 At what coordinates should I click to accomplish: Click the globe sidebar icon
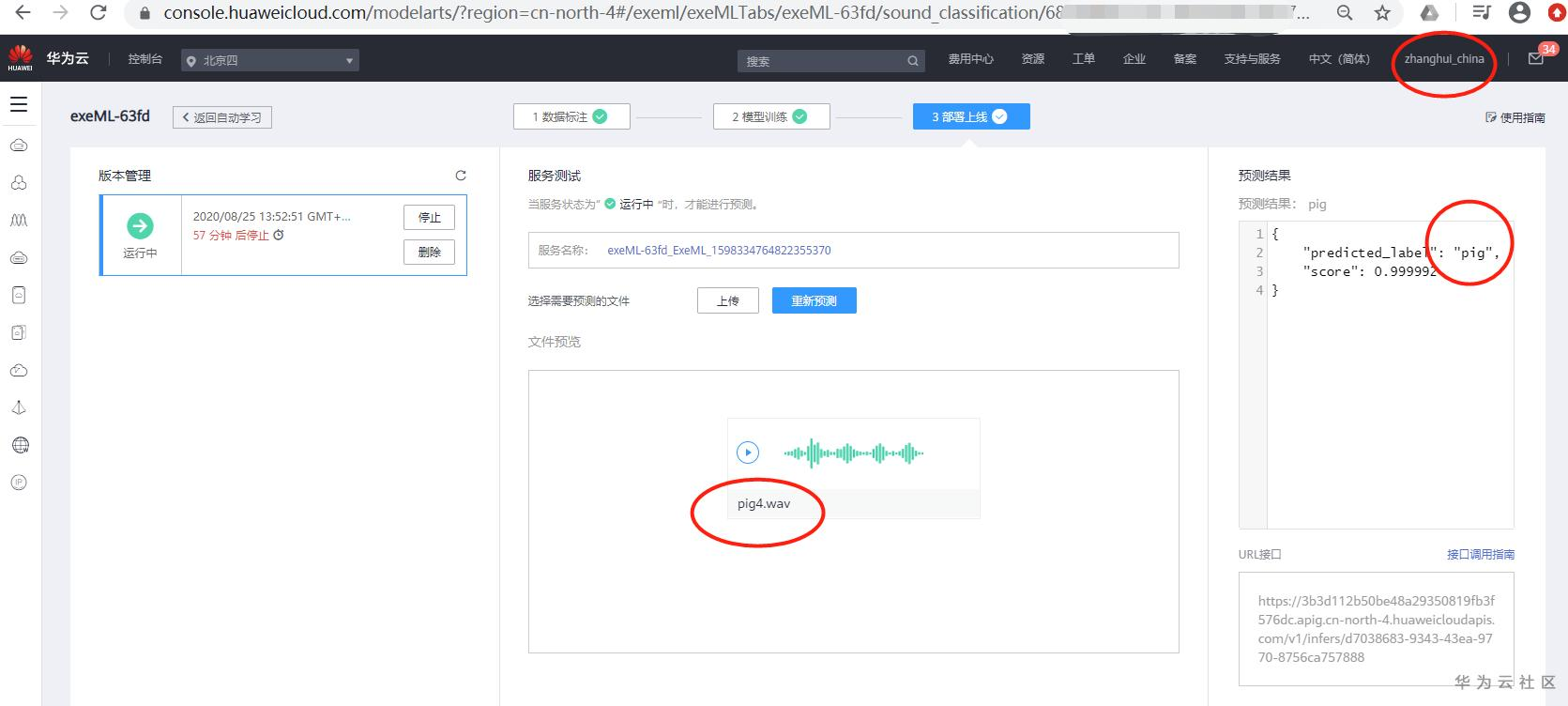click(x=20, y=445)
